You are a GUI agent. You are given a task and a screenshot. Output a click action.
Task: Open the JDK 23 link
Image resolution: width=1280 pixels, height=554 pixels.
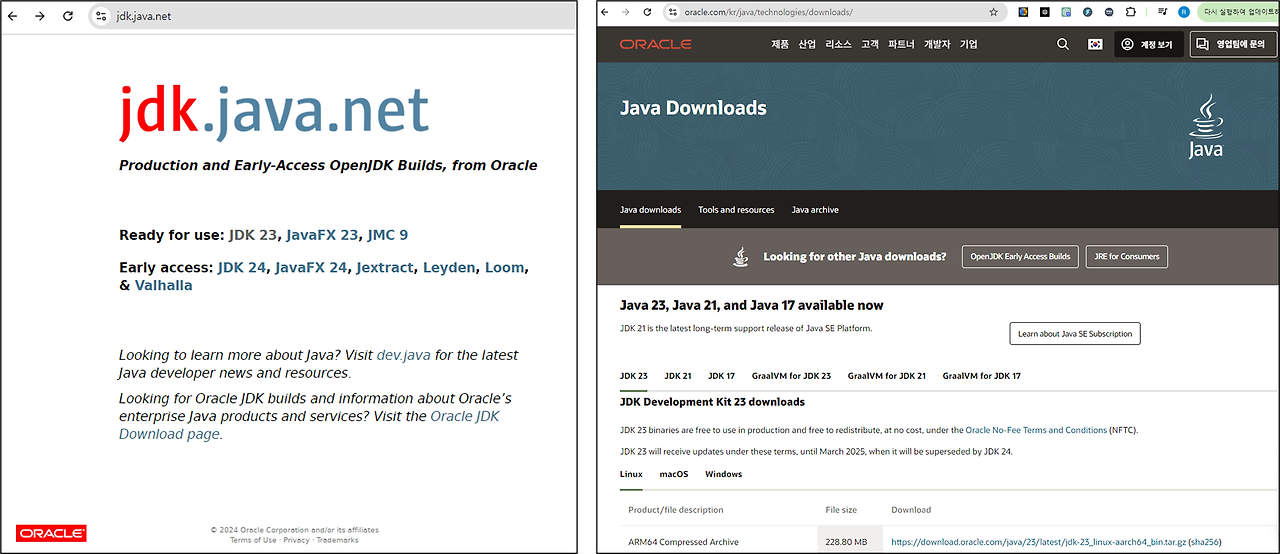coord(253,235)
